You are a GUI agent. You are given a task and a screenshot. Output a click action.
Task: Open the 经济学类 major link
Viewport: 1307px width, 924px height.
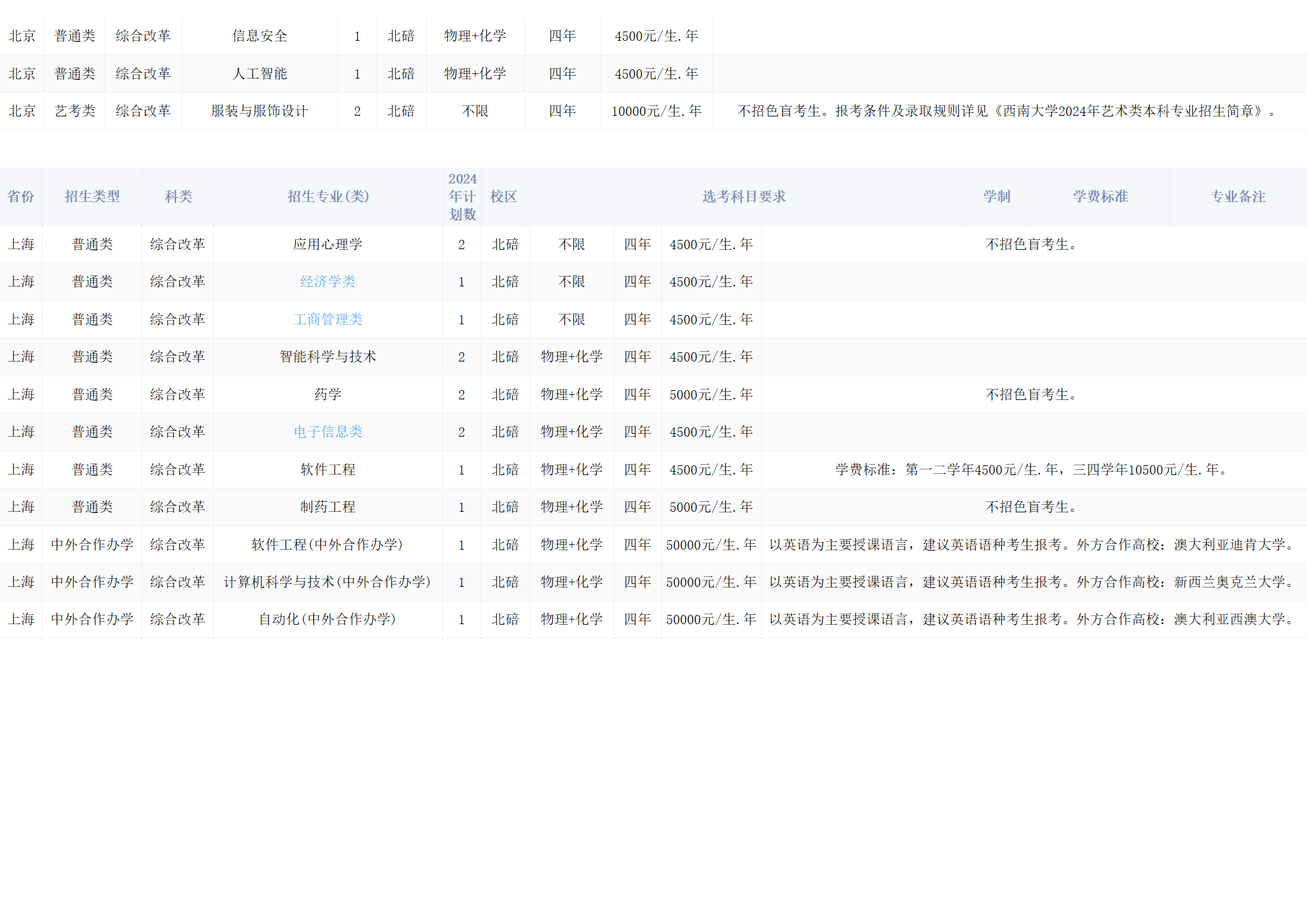pos(328,282)
